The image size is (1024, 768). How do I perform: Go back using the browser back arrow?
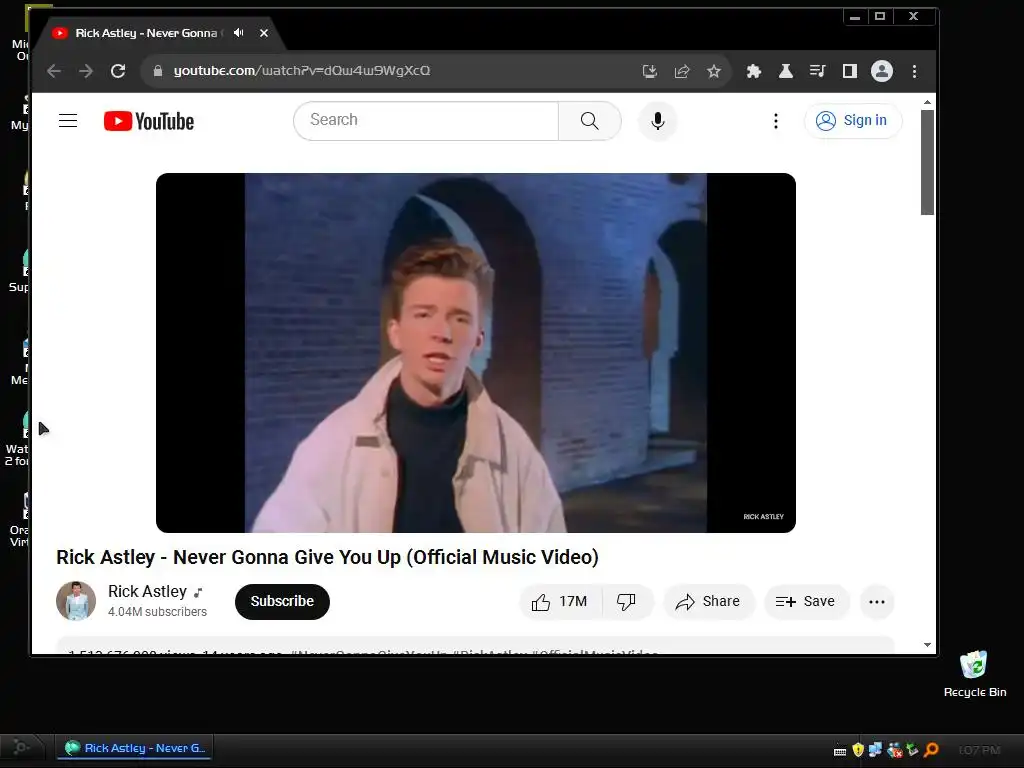[x=54, y=71]
